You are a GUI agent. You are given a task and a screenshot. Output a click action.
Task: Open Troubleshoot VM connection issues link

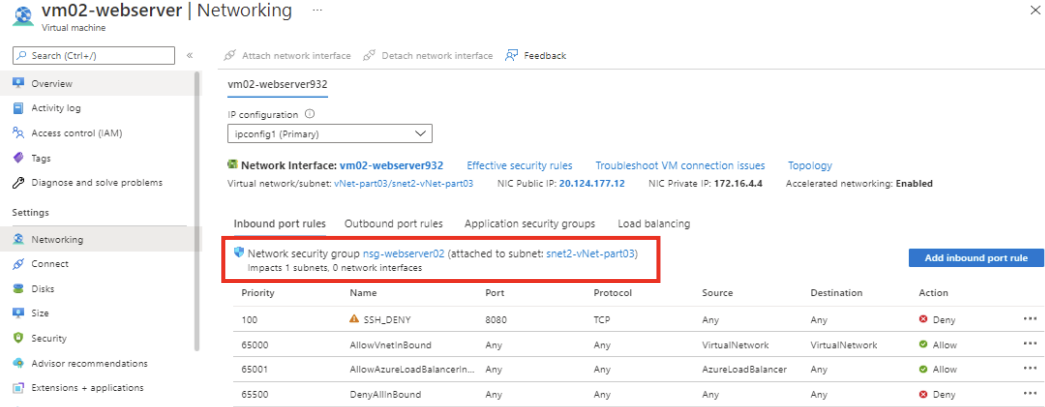[x=680, y=165]
